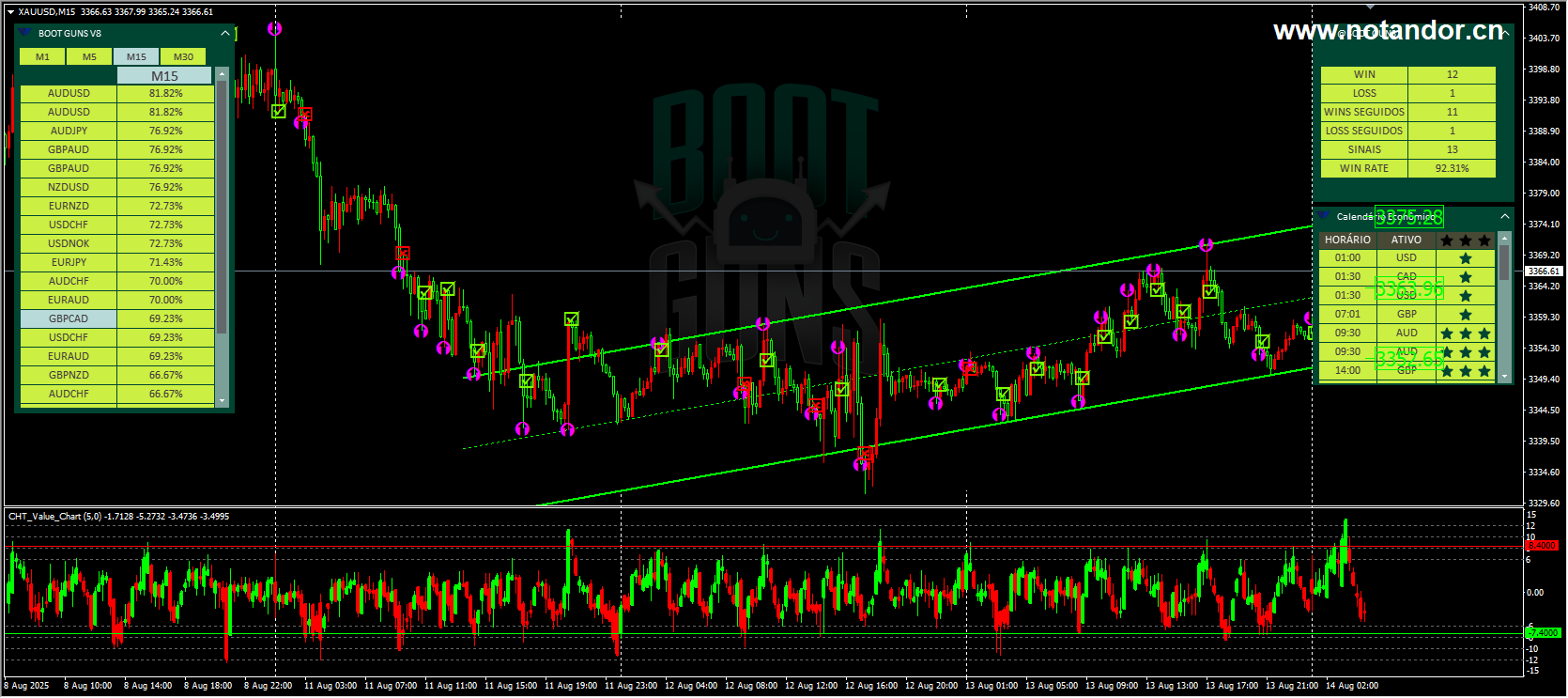The image size is (1568, 698).
Task: Click the -7.4000 indicator level label
Action: [1543, 633]
